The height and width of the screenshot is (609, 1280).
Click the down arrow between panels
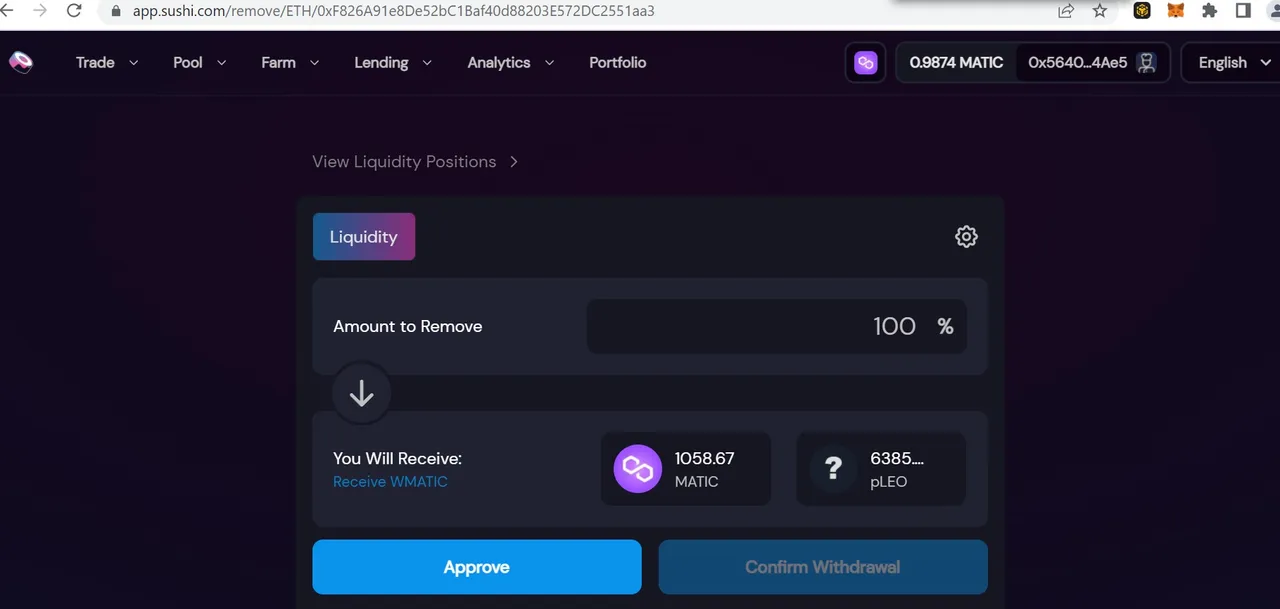(x=361, y=394)
